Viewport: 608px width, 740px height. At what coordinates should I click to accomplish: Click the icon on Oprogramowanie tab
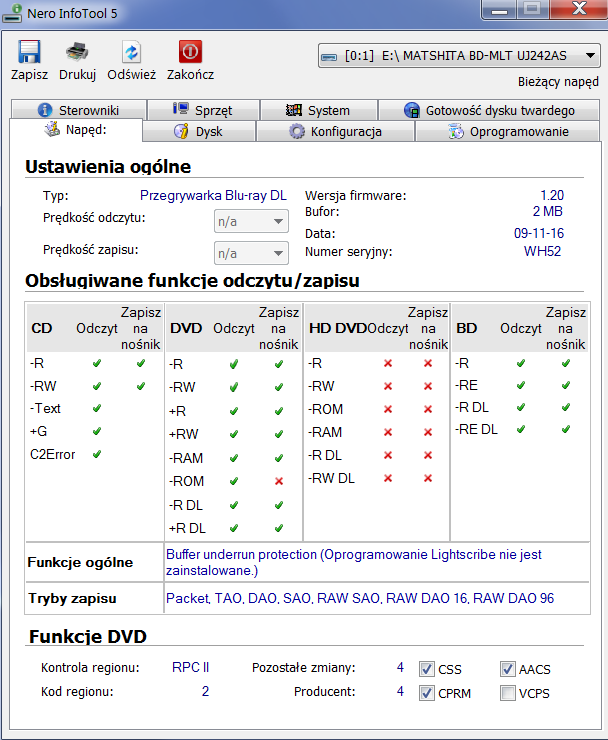(456, 131)
